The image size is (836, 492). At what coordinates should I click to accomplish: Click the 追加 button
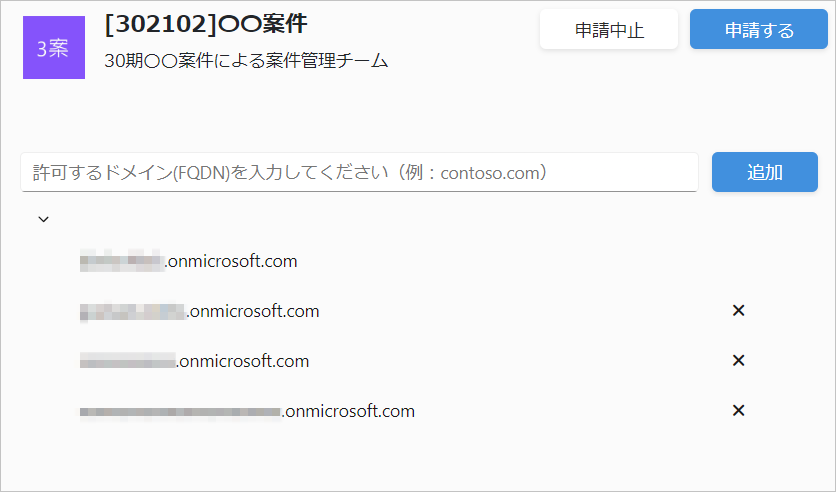[765, 172]
